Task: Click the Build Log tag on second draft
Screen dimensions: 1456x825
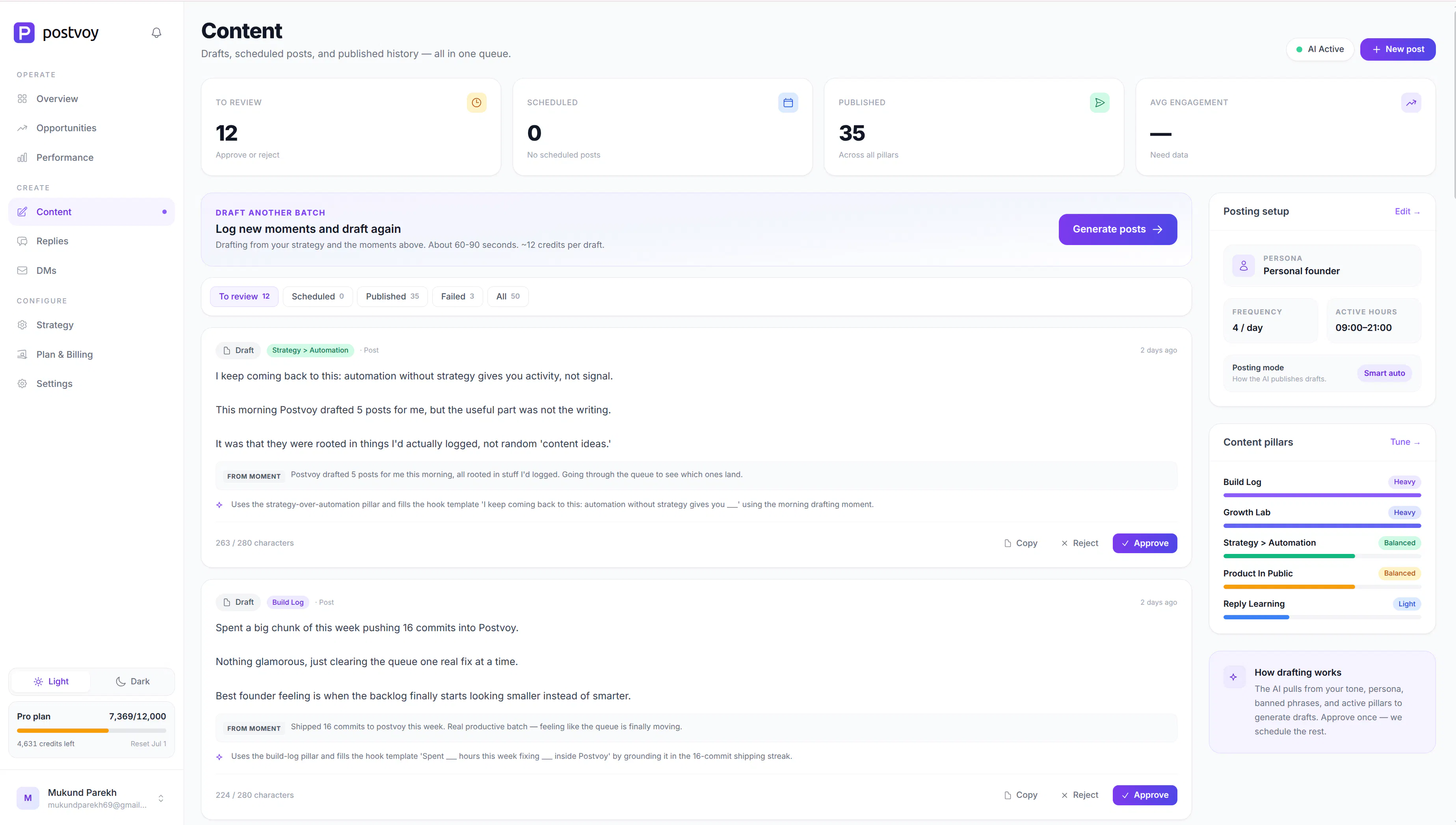Action: 288,602
